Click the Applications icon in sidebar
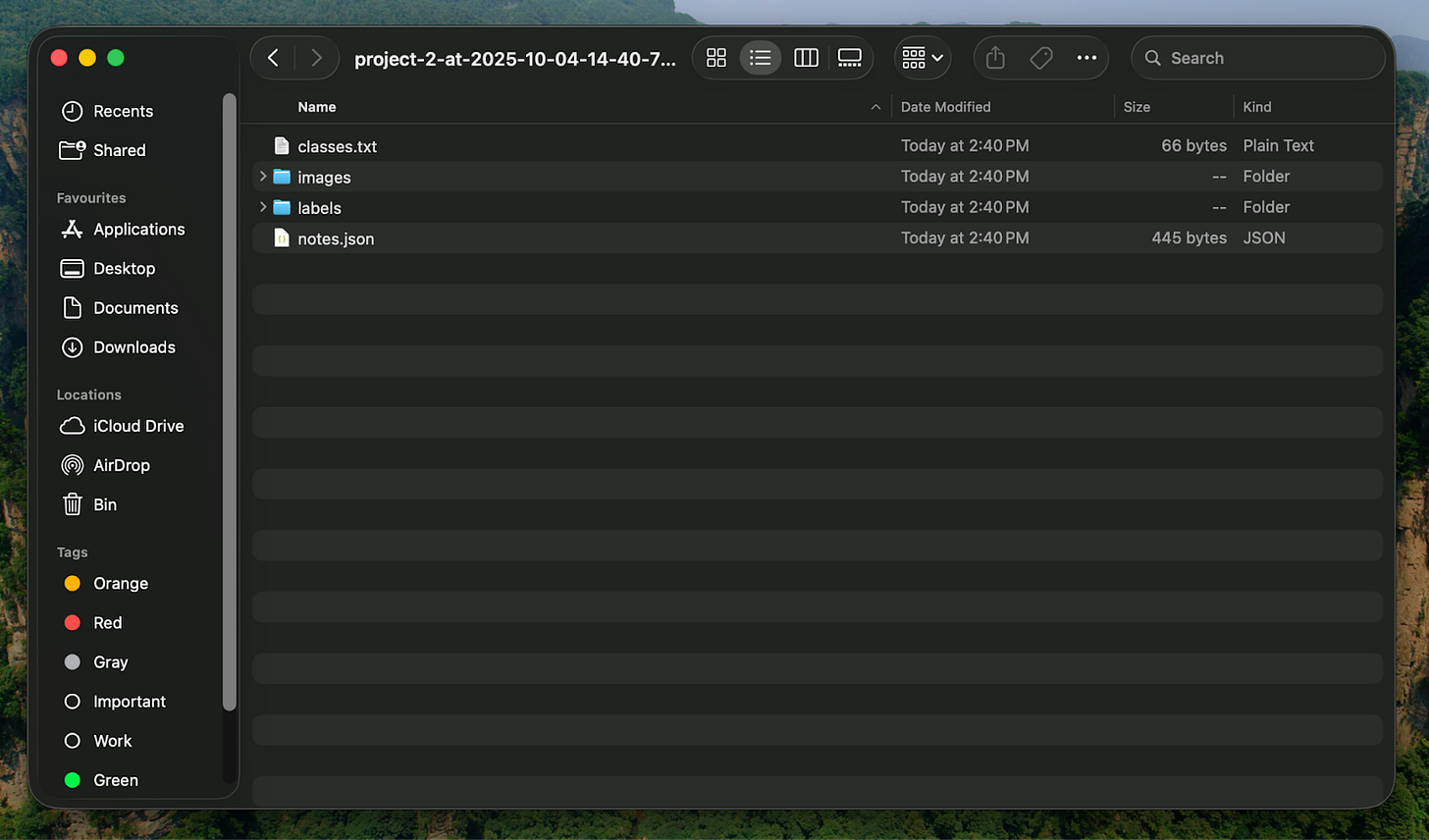The width and height of the screenshot is (1429, 840). click(x=72, y=229)
